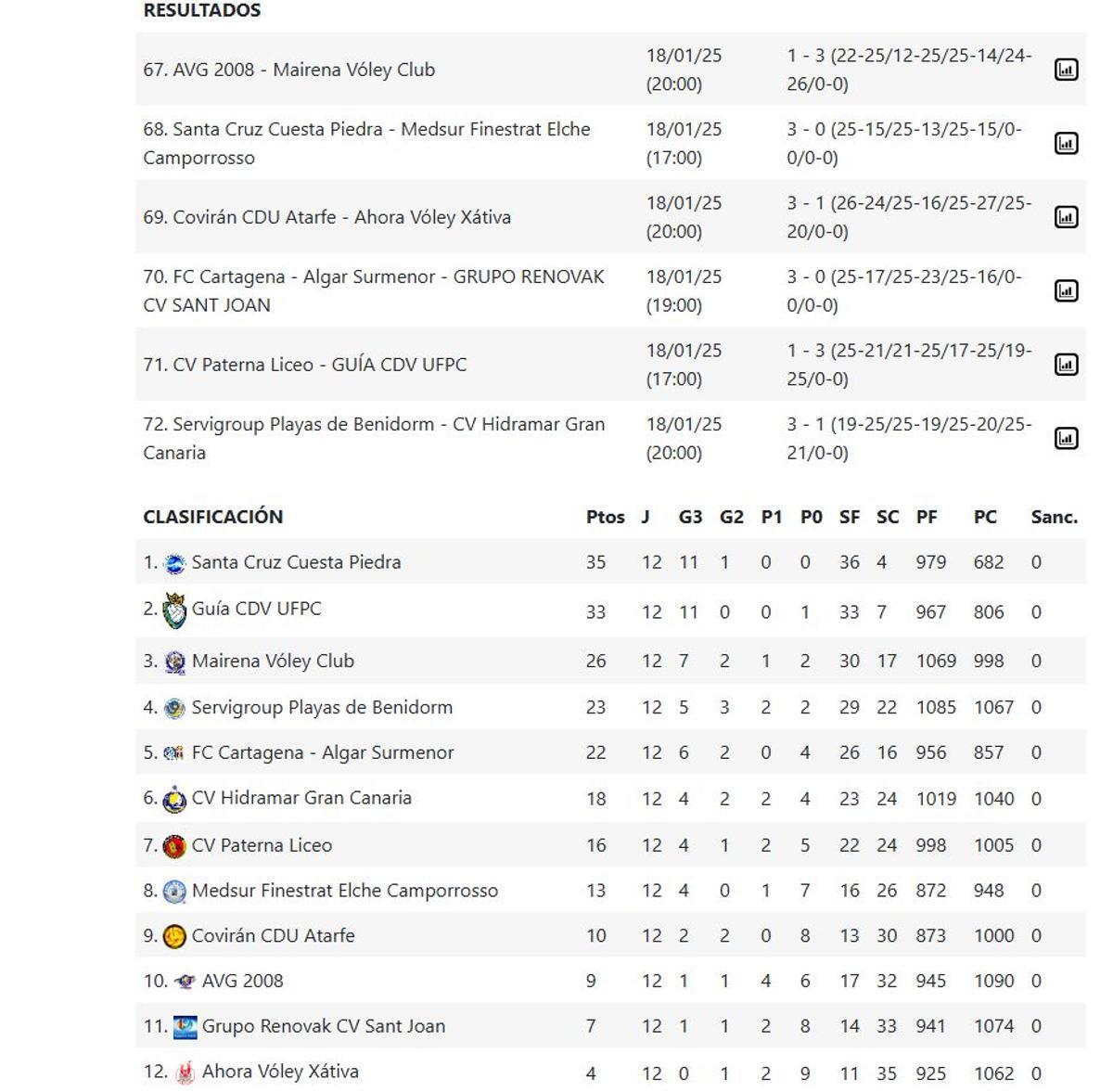1113x1092 pixels.
Task: Open the Grupo Renovak CV Sant Joan team page
Action: click(x=326, y=1025)
